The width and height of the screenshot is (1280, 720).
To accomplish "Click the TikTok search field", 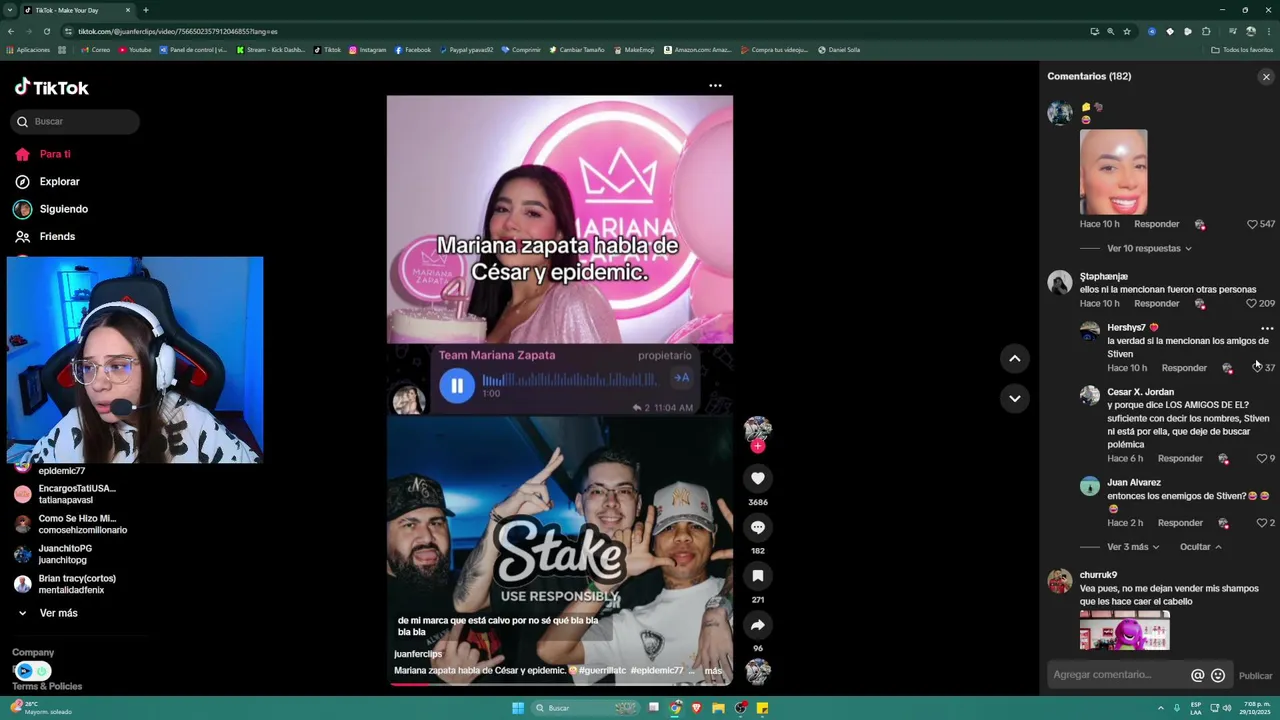I will click(75, 121).
